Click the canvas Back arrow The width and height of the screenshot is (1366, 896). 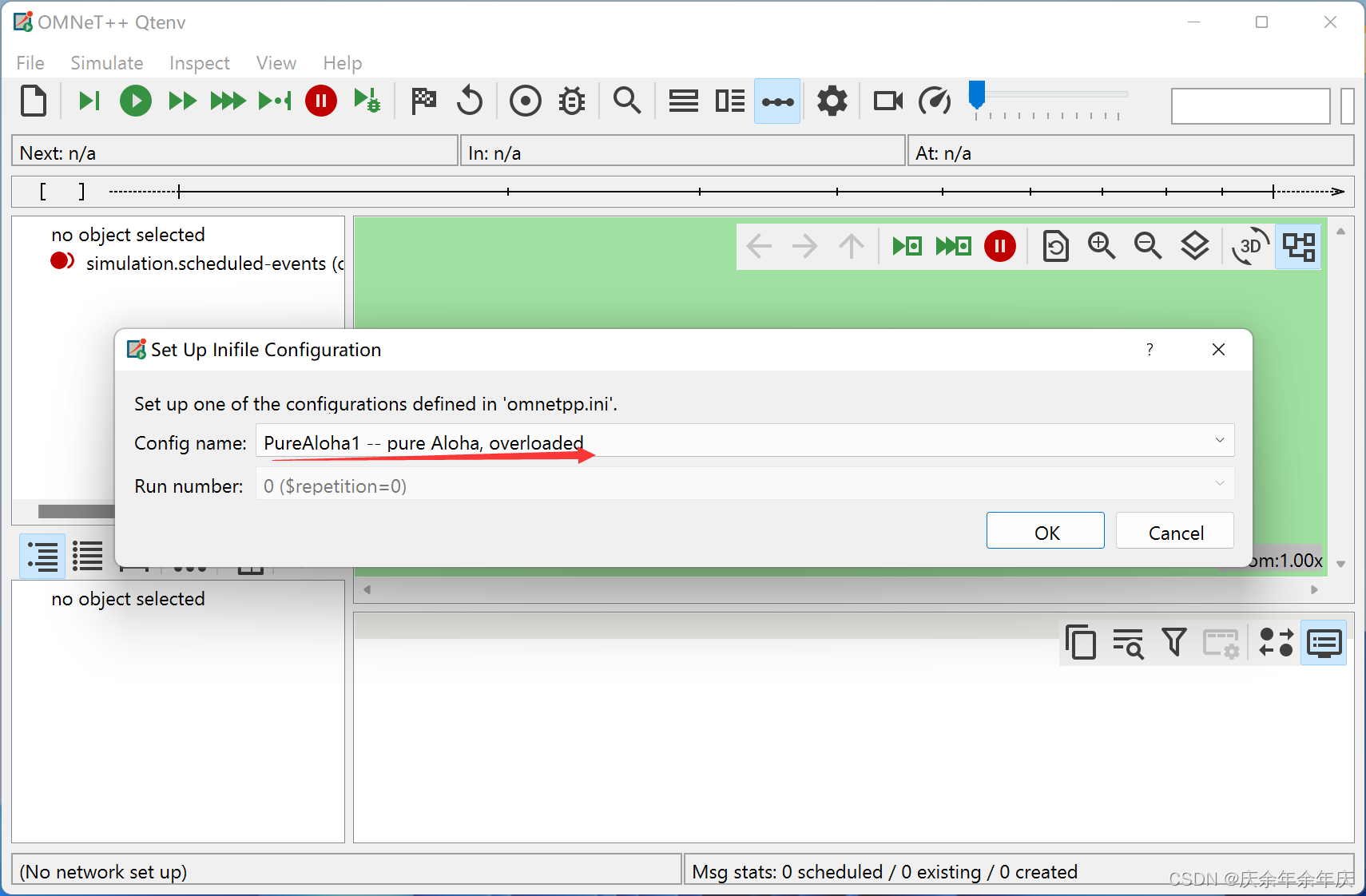[x=759, y=246]
